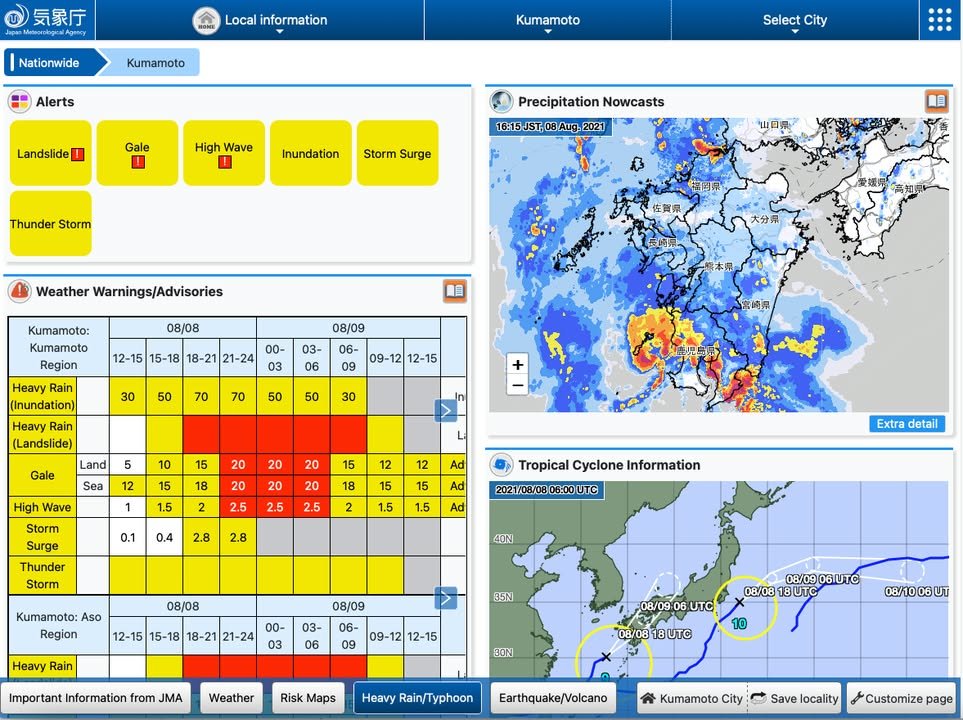
Task: Click the tropical cyclone track map
Action: coord(718,590)
